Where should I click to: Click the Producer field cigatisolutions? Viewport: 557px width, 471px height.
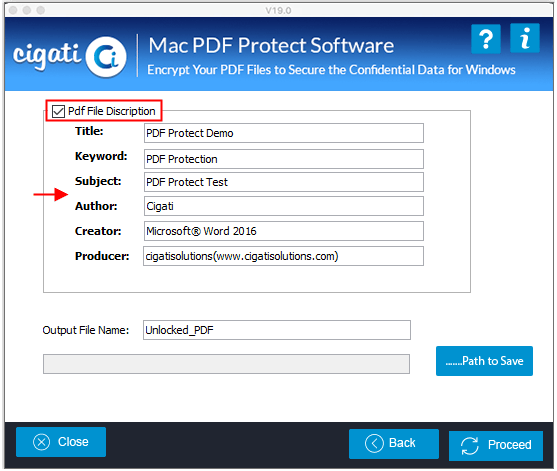283,256
